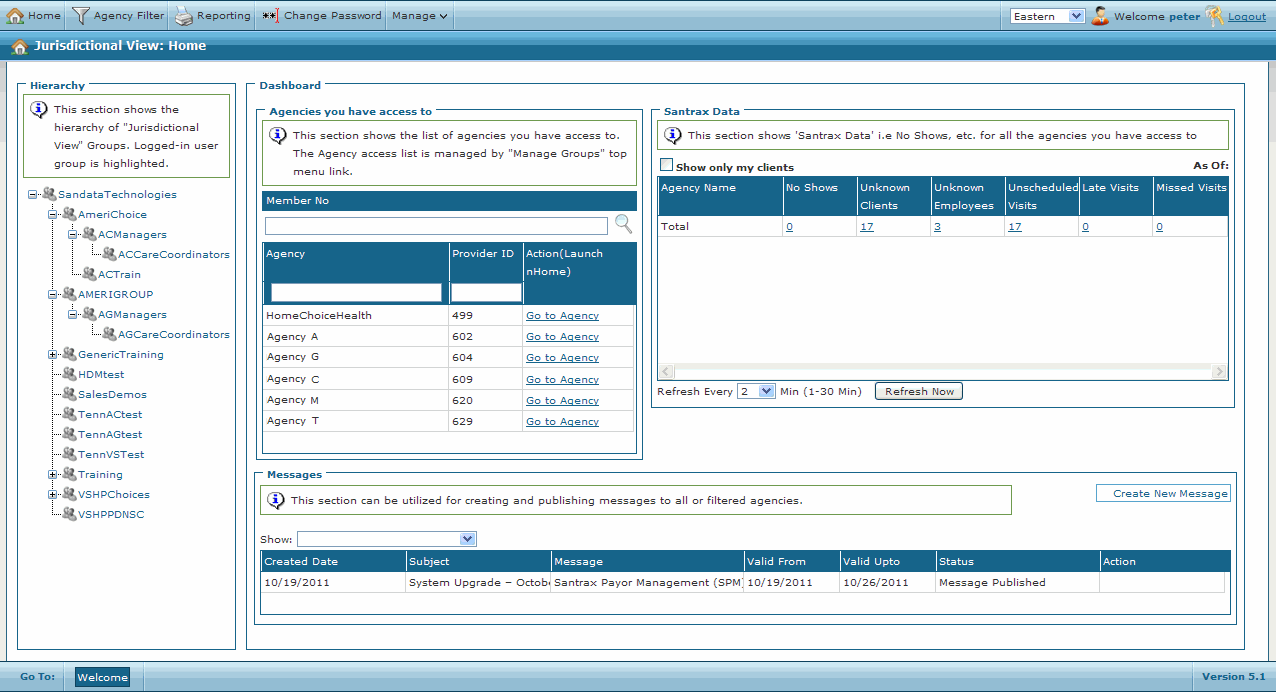Click the Change Password icon
Image resolution: width=1276 pixels, height=692 pixels.
(x=270, y=16)
